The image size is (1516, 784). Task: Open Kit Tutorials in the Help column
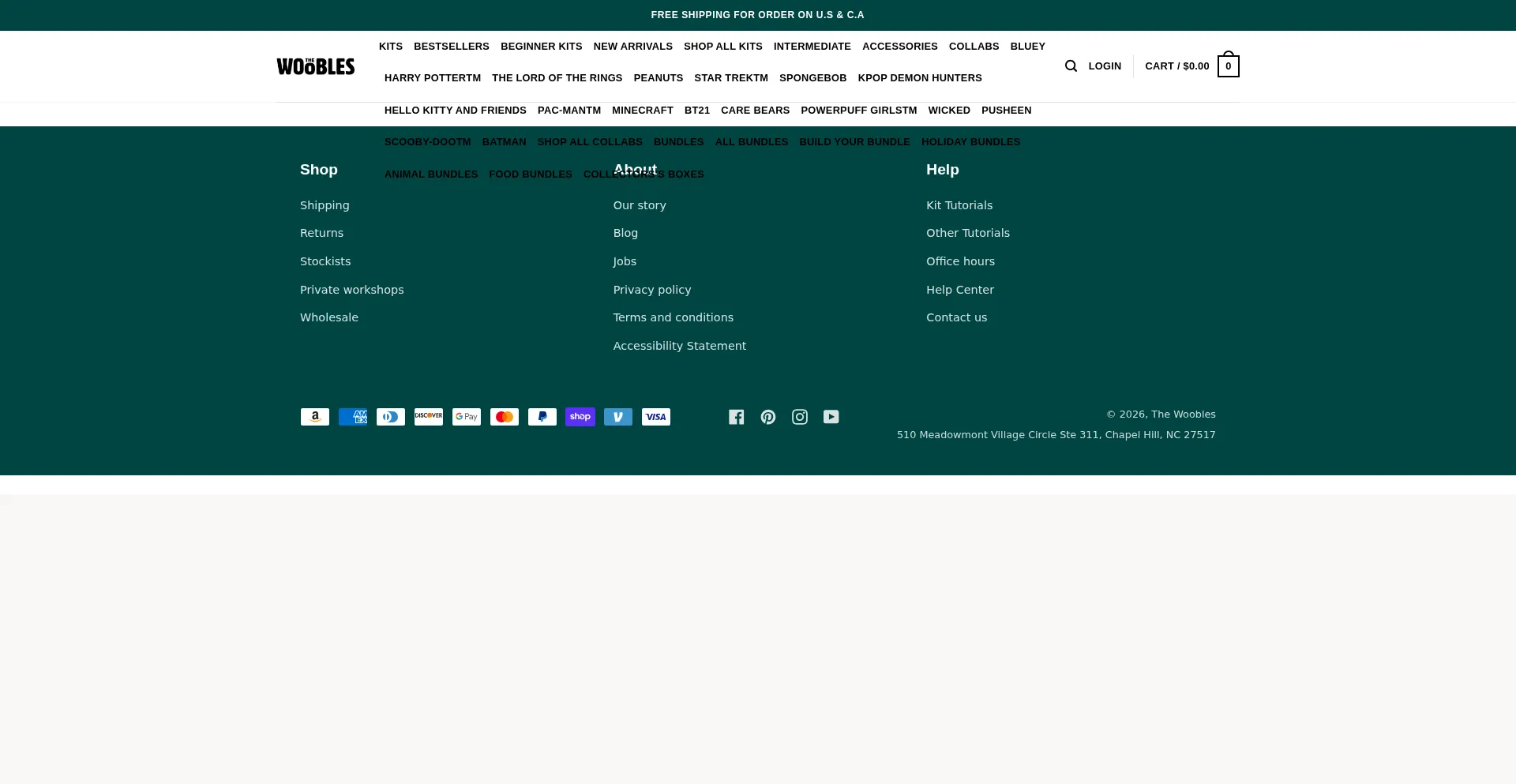tap(959, 205)
